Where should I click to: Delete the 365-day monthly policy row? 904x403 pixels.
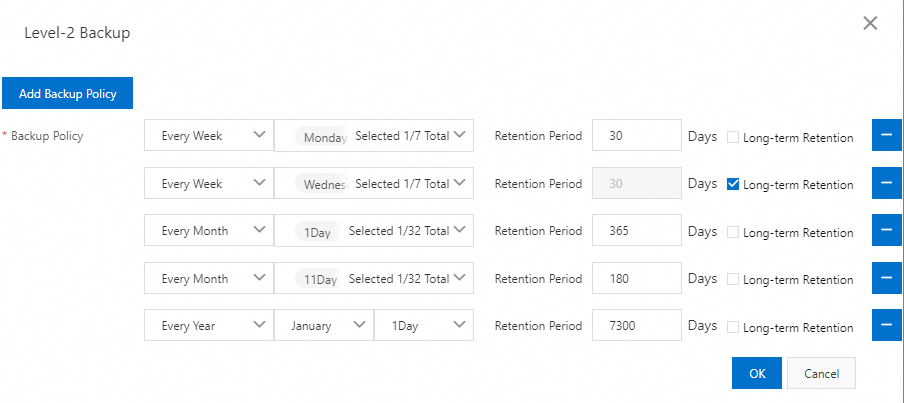(x=887, y=231)
